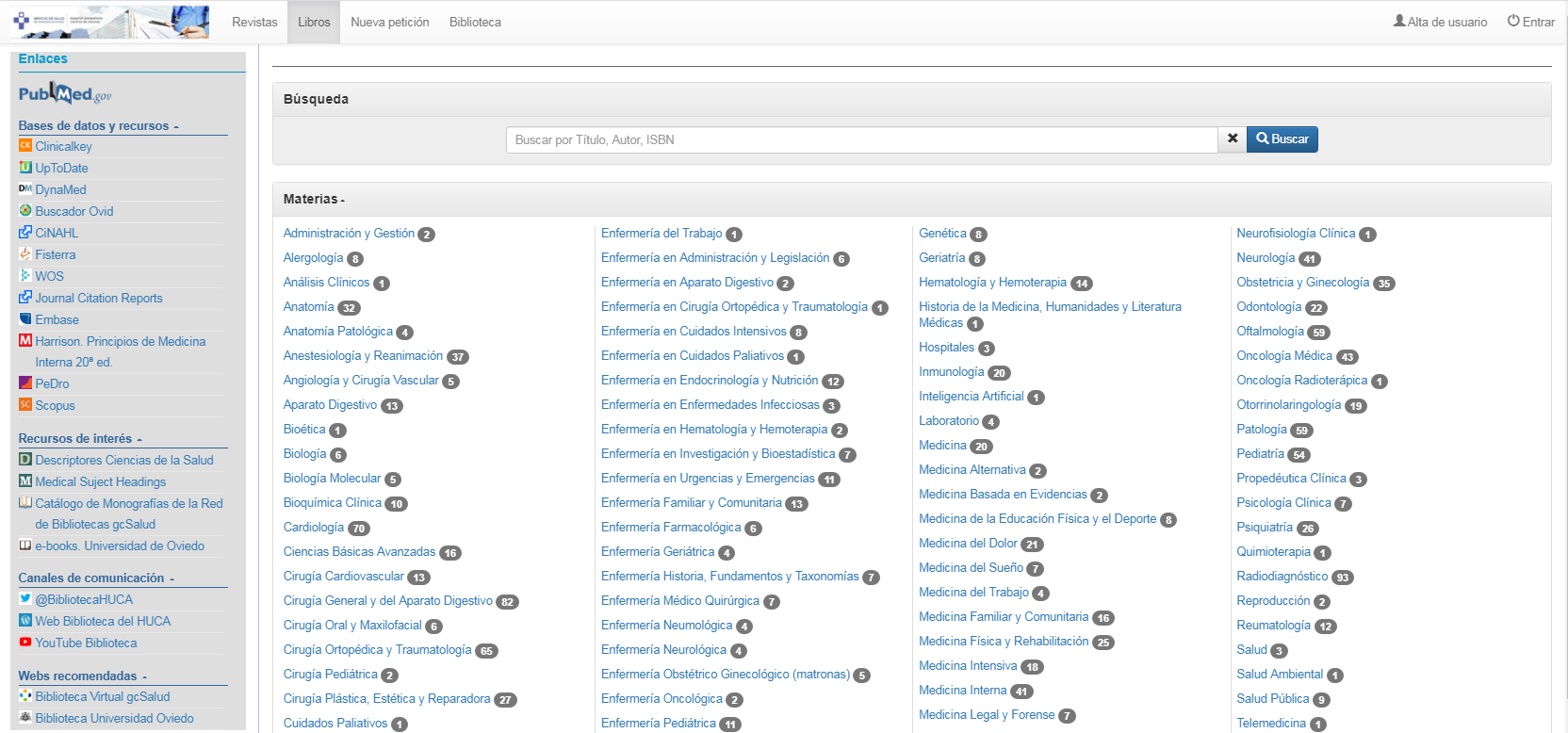Click the Twitter icon for @BibliotecaHUCA
This screenshot has width=1568, height=733.
pyautogui.click(x=25, y=599)
